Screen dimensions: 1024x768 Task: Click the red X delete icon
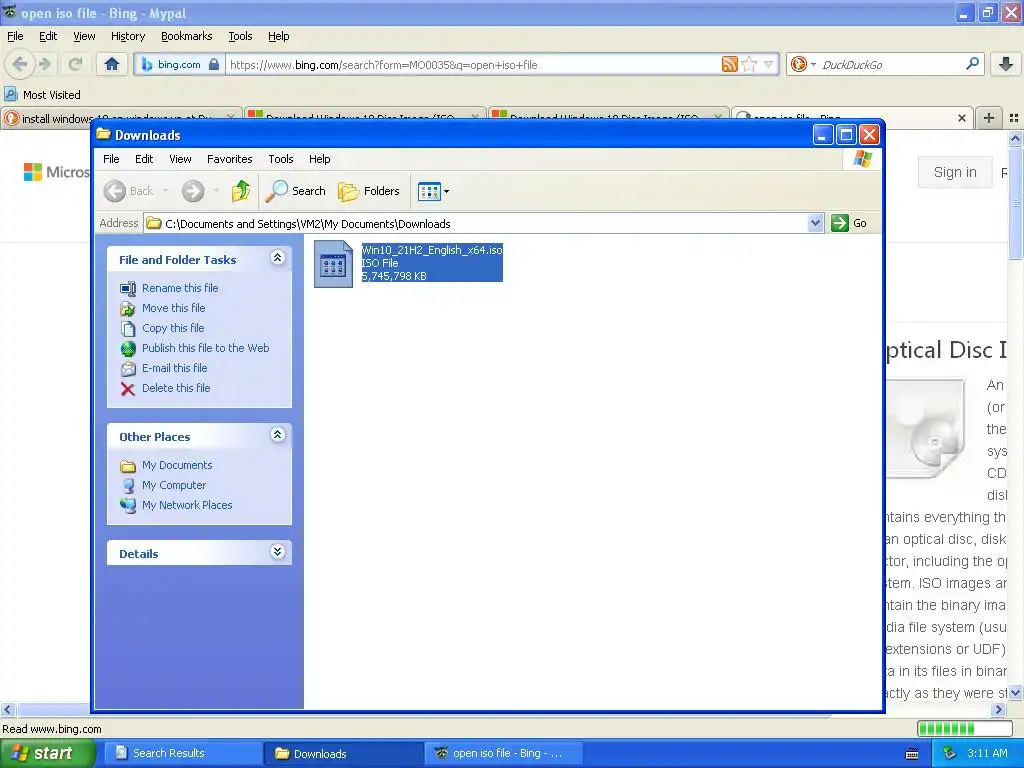(128, 389)
